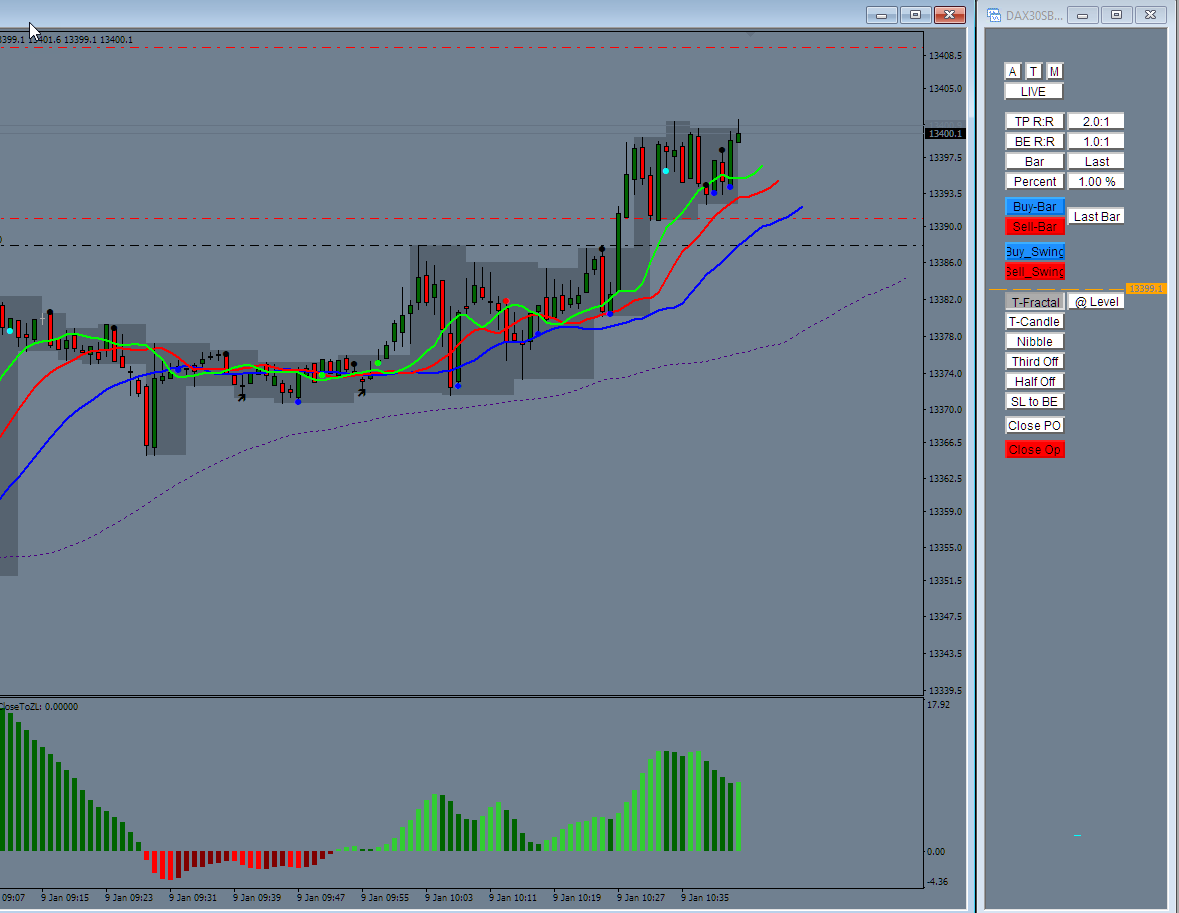Click the -4.36 histogram scale value

938,881
